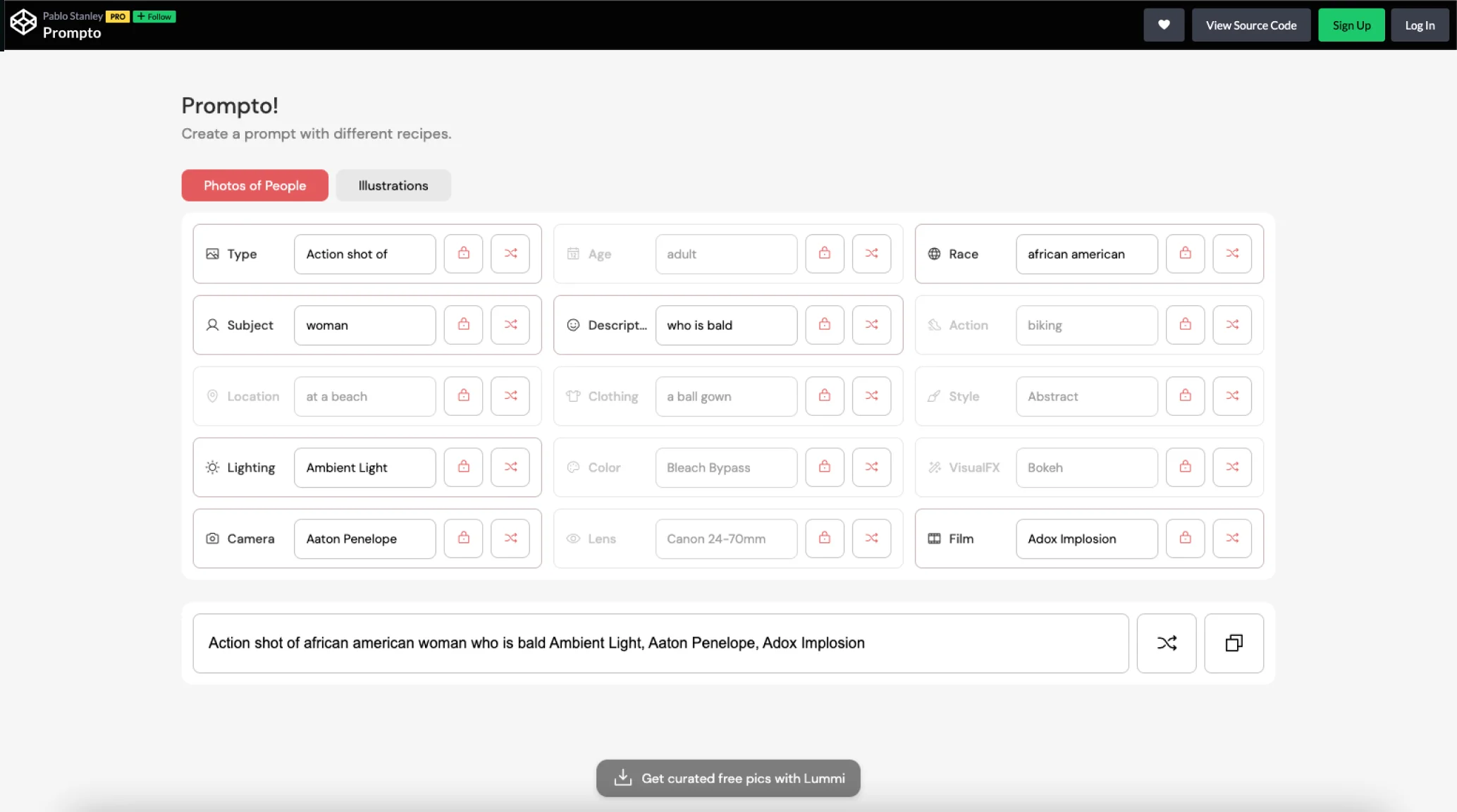Click the generated prompt text box
Screen dimensions: 1457x812
[660, 643]
